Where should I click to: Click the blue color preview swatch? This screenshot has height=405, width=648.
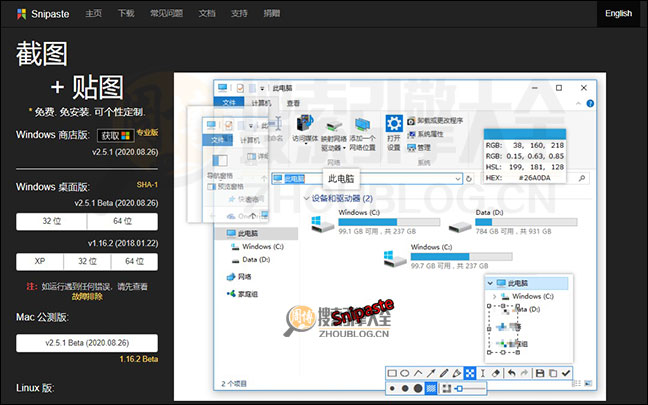pyautogui.click(x=525, y=134)
